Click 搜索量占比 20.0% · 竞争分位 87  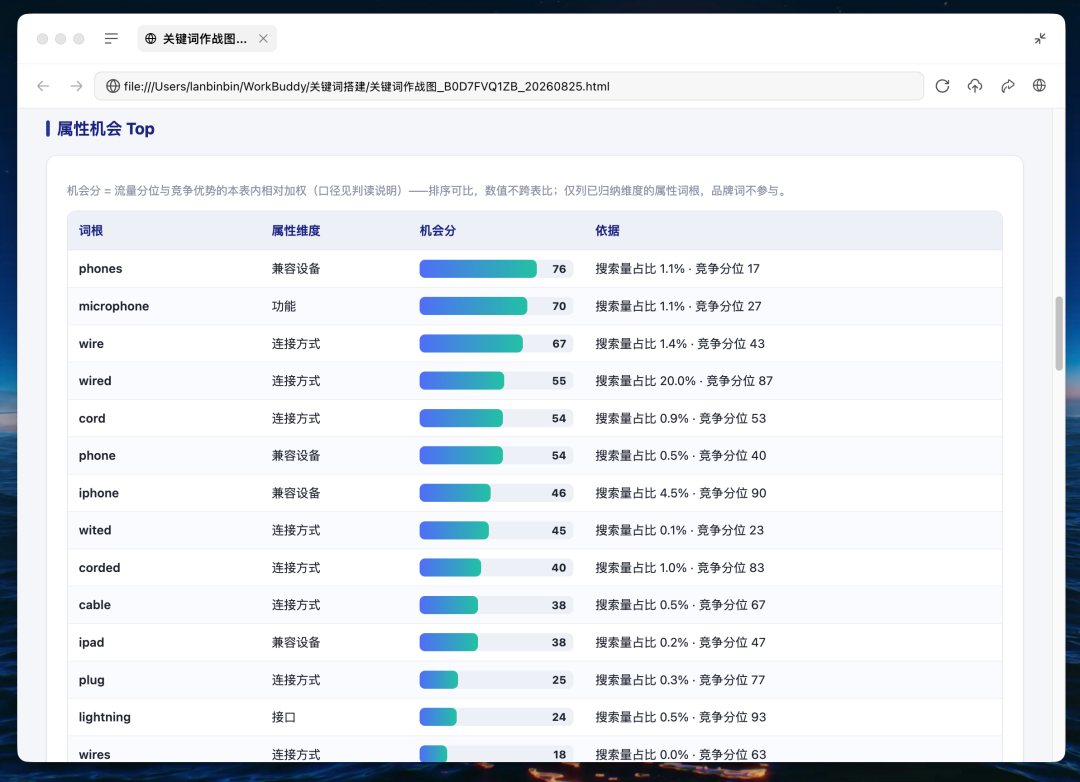click(x=684, y=380)
